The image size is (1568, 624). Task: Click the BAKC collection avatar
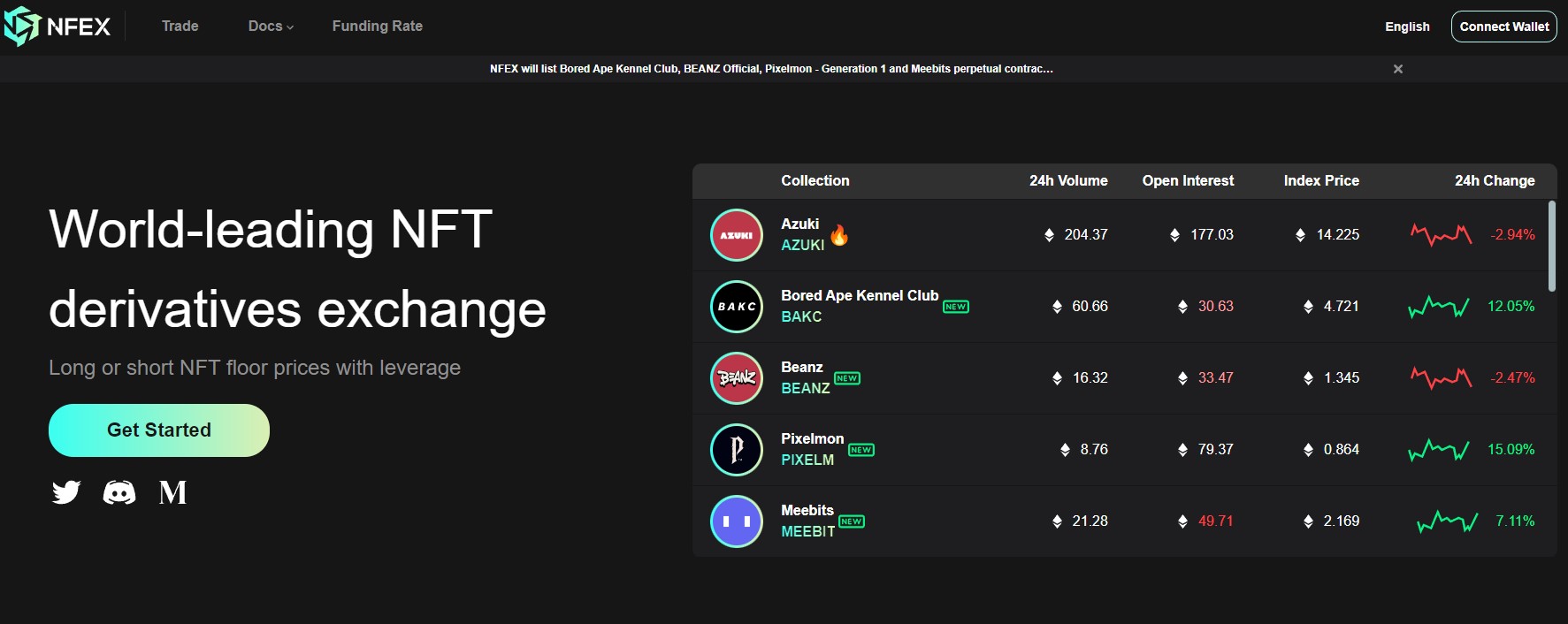(x=737, y=307)
